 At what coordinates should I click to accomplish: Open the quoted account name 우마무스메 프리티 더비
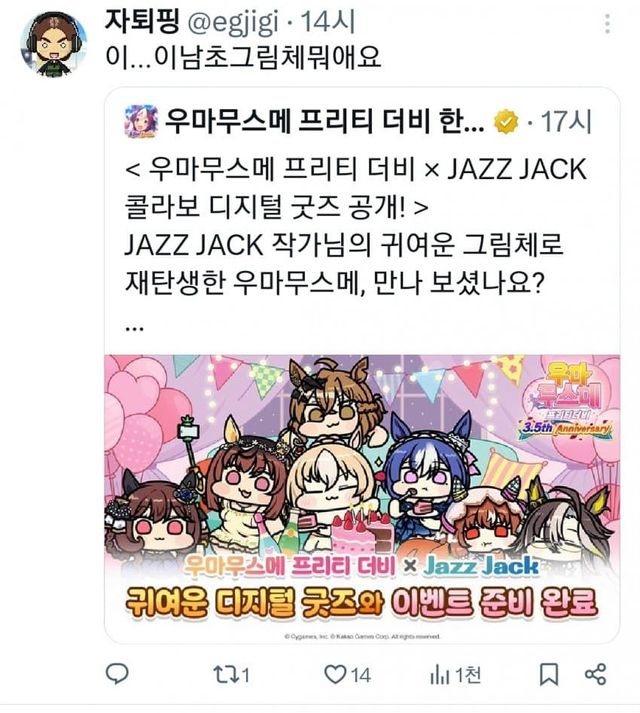click(x=324, y=121)
